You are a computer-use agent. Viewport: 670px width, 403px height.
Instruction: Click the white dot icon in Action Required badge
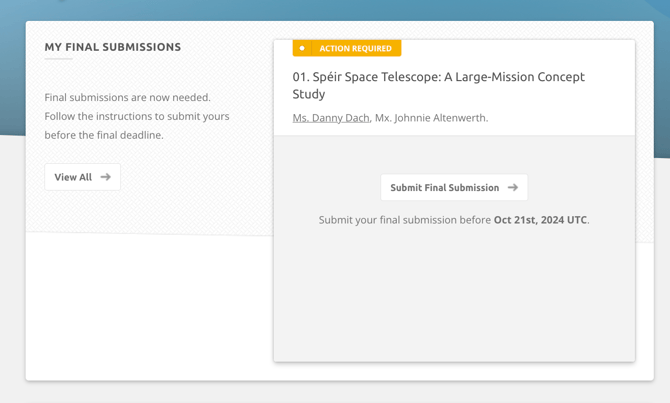pyautogui.click(x=302, y=48)
